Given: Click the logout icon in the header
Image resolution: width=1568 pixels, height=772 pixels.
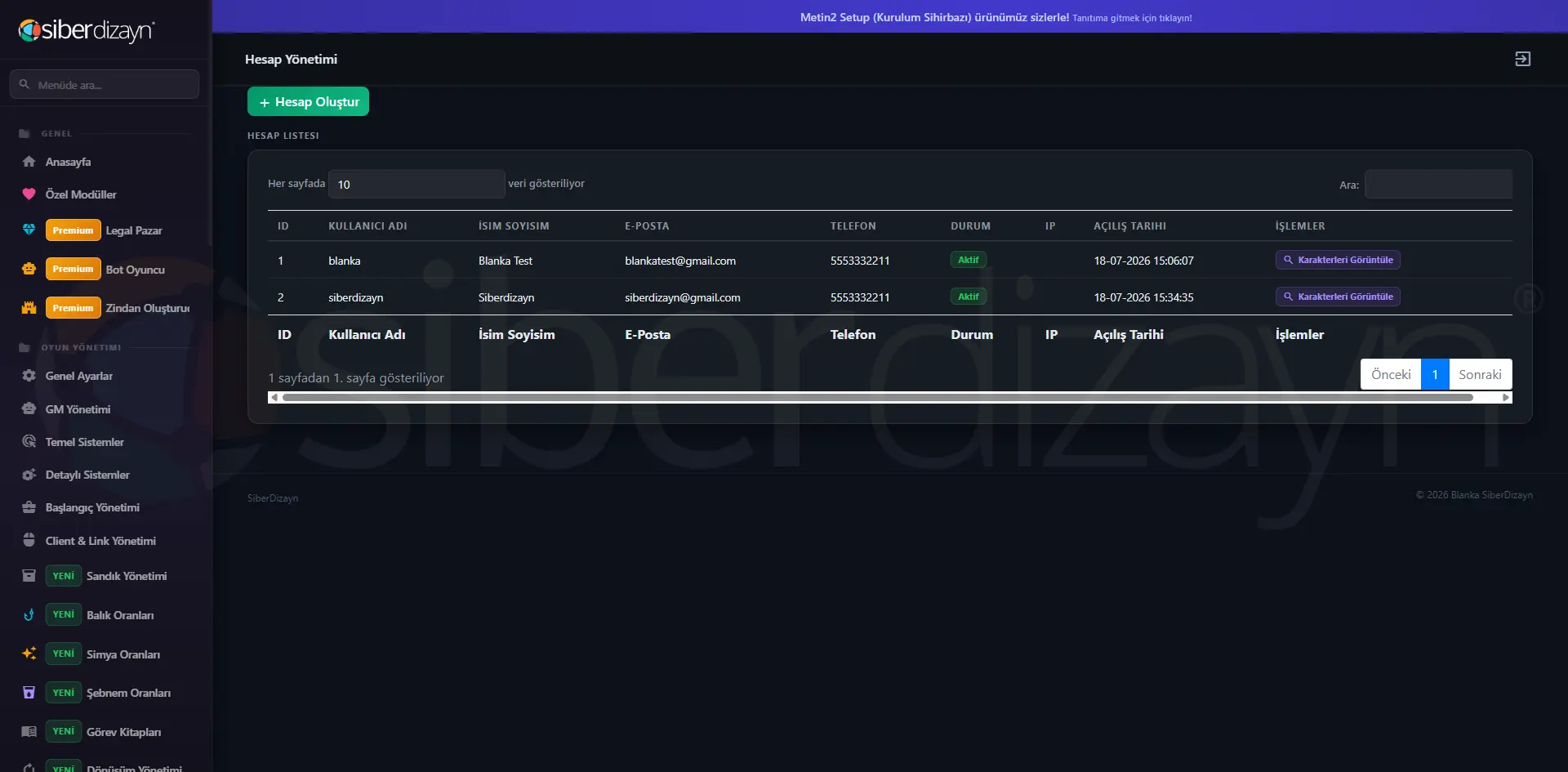Looking at the screenshot, I should coord(1522,59).
